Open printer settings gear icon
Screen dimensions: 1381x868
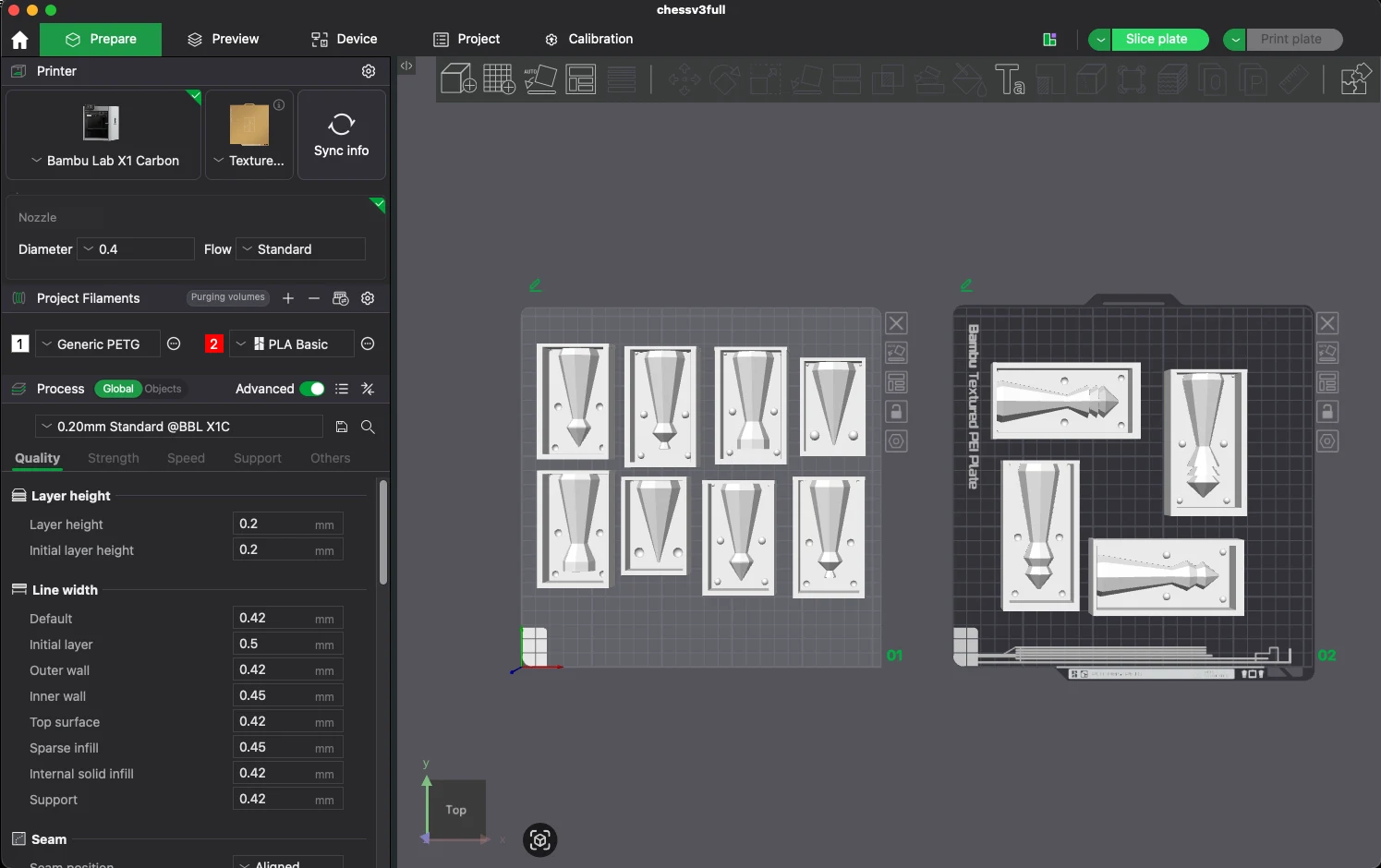[x=369, y=71]
